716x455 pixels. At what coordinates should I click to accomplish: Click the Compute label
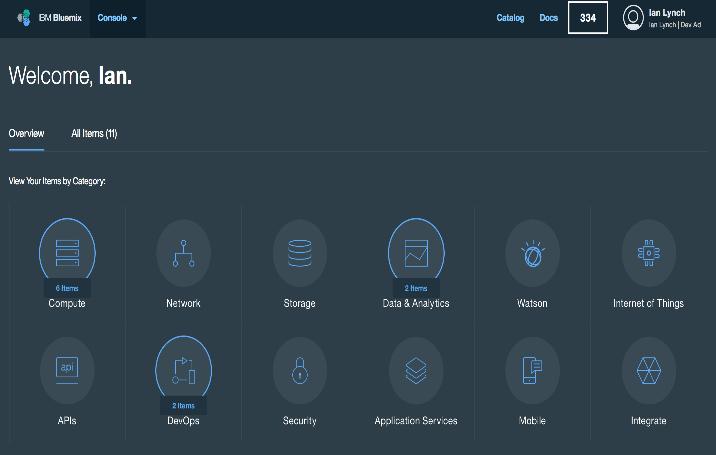pos(67,303)
